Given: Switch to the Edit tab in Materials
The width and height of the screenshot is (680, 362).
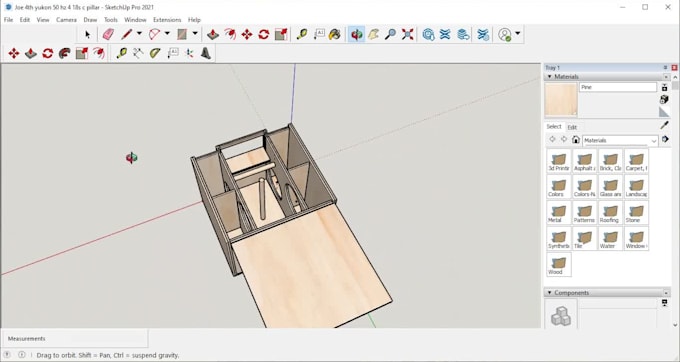Looking at the screenshot, I should click(x=572, y=127).
